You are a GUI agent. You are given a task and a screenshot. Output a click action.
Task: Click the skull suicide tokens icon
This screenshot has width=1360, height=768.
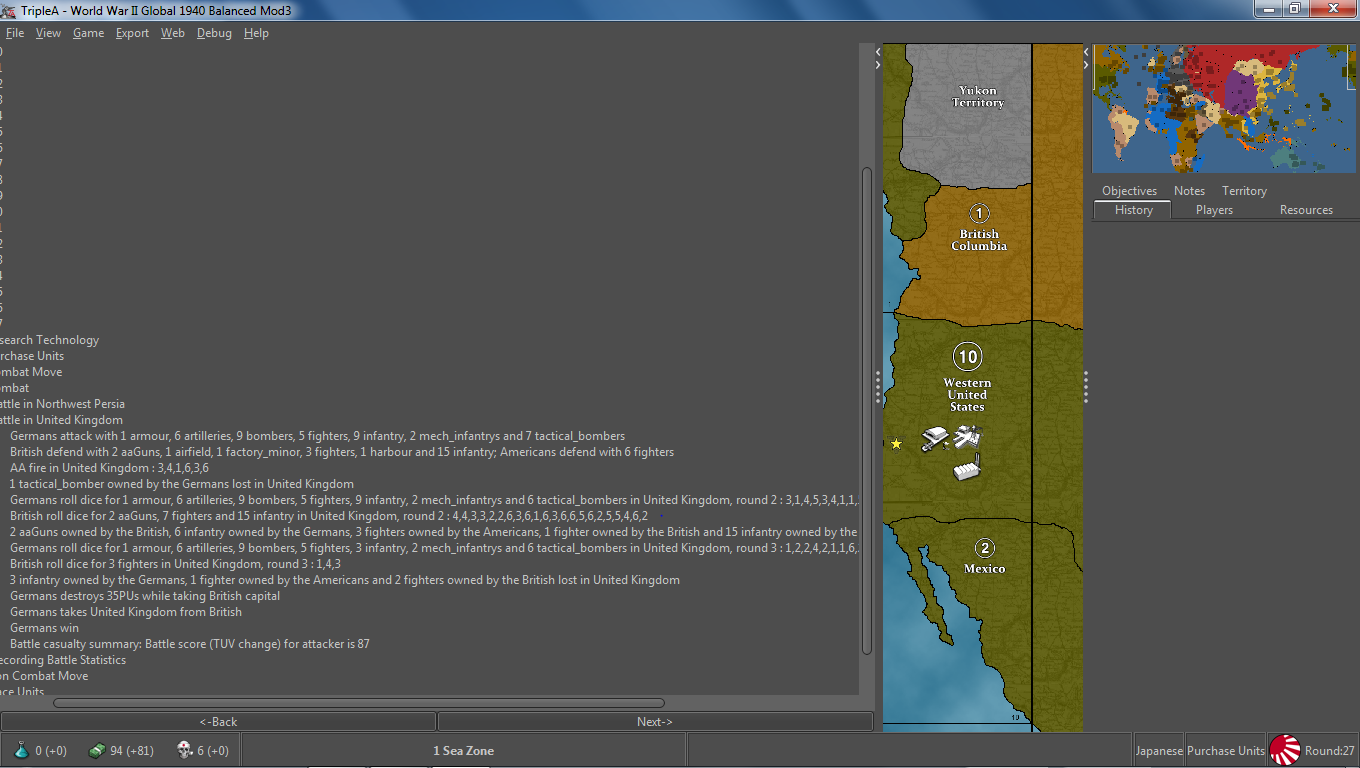[x=184, y=750]
